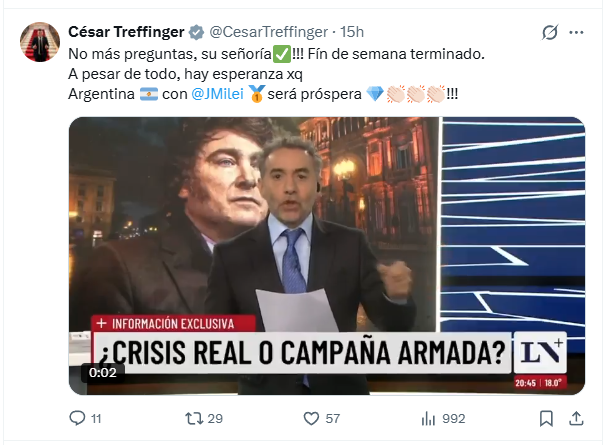Like the tweet with heart icon
This screenshot has width=608, height=445.
pos(311,418)
